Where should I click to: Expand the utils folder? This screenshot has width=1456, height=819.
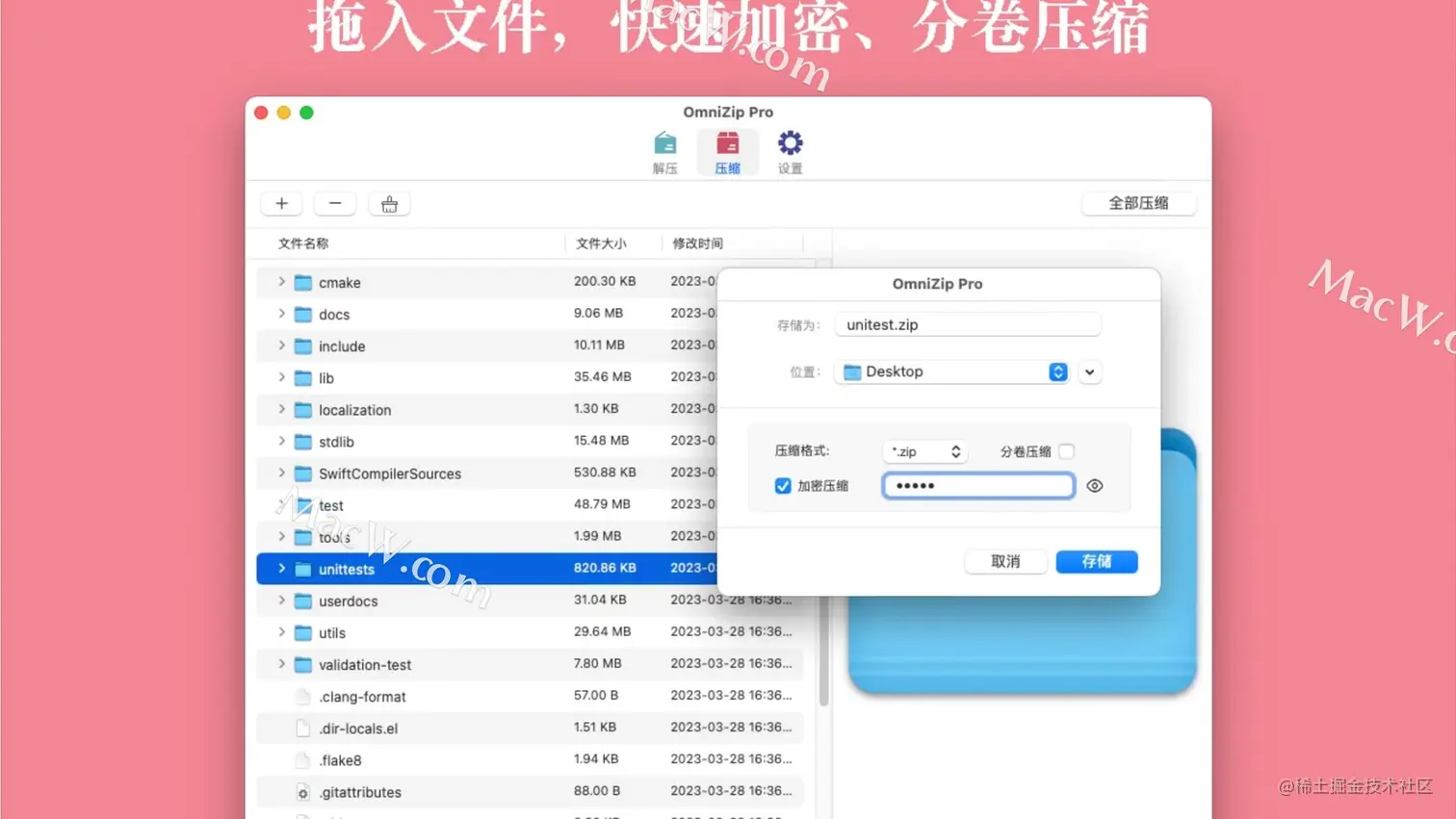pyautogui.click(x=281, y=632)
